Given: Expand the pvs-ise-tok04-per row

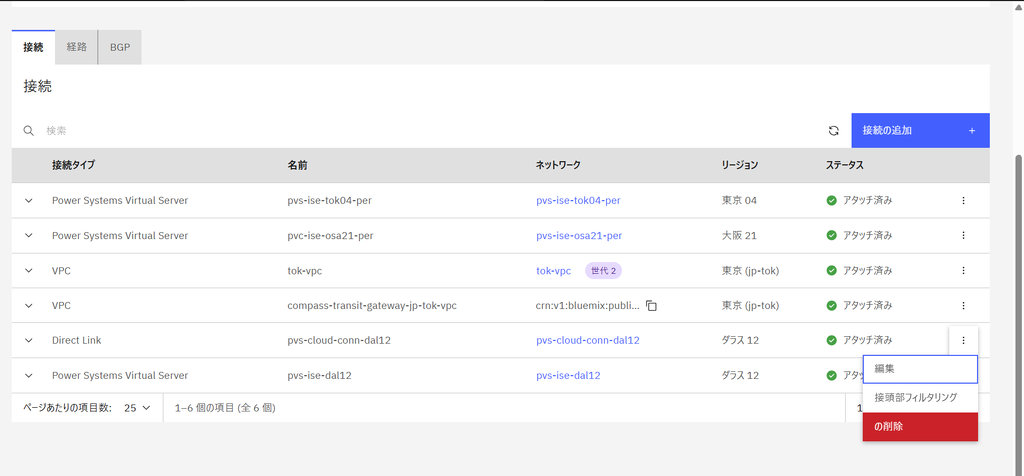Looking at the screenshot, I should [29, 200].
